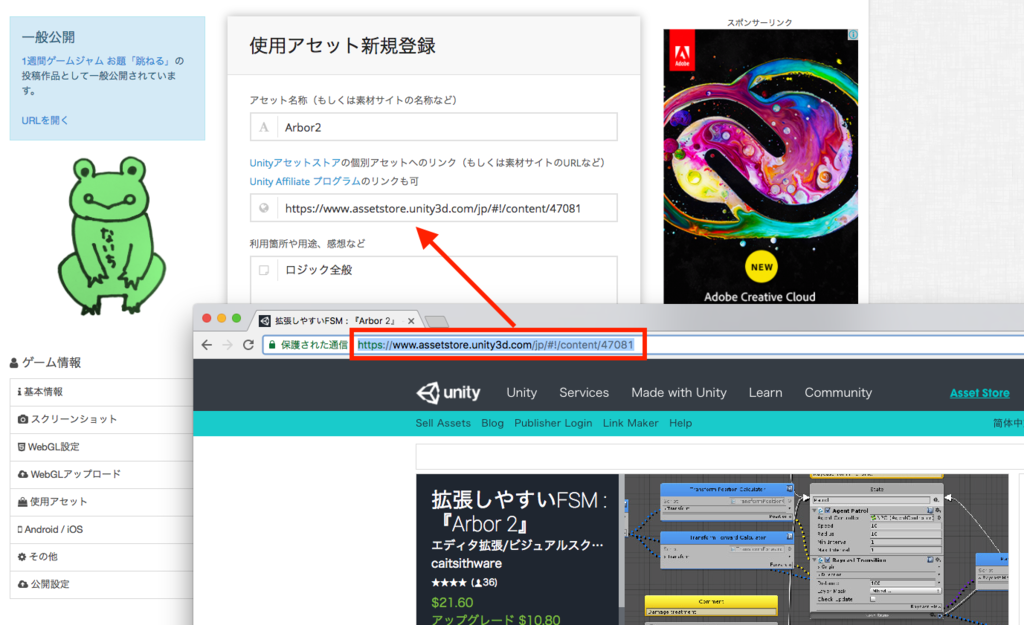Click the ロジック全般 comment textarea

(434, 280)
